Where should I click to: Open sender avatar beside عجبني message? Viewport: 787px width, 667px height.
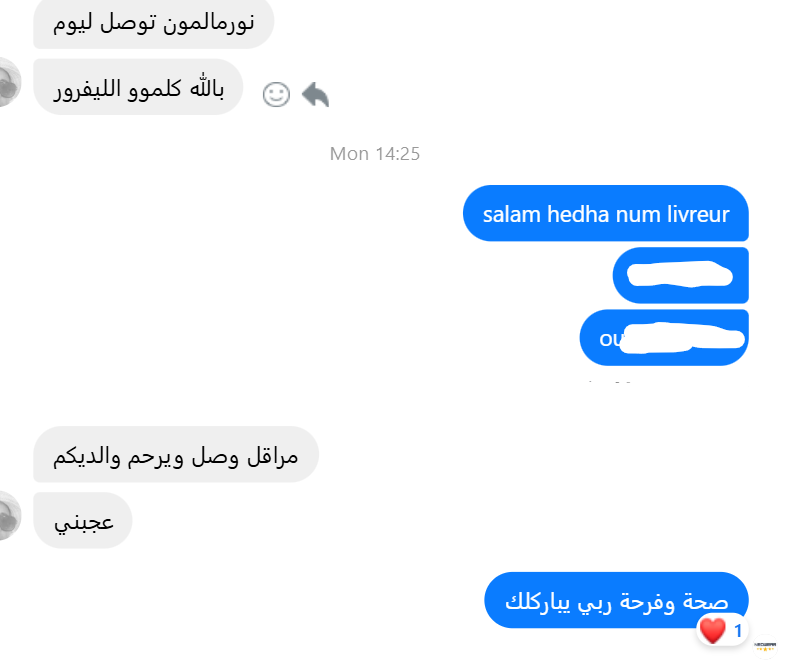[10, 516]
